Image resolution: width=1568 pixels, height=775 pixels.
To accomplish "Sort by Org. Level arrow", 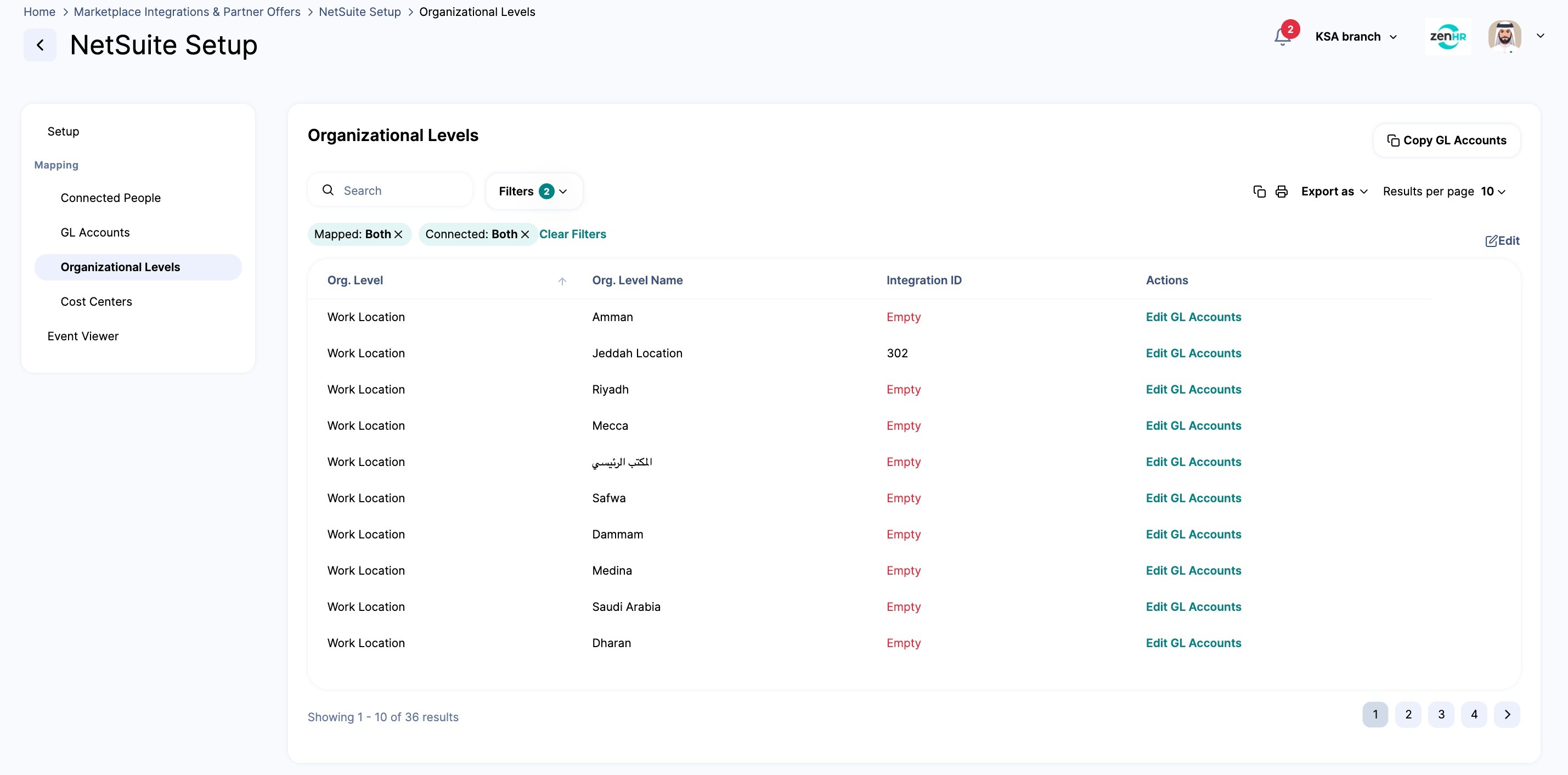I will pyautogui.click(x=562, y=280).
